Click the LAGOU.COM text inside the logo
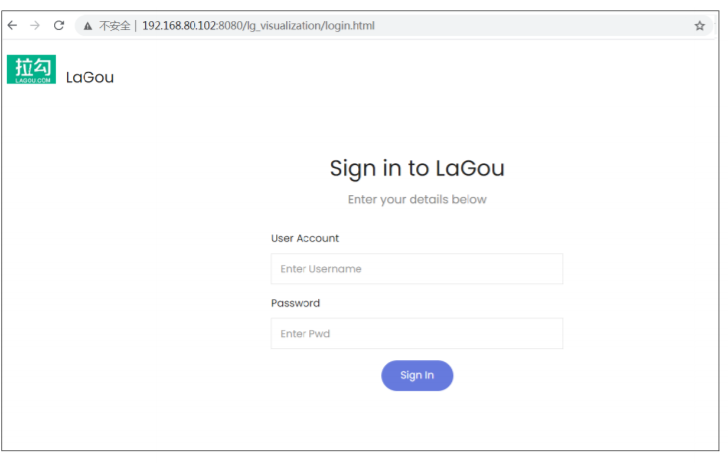This screenshot has width=728, height=463. (32, 80)
